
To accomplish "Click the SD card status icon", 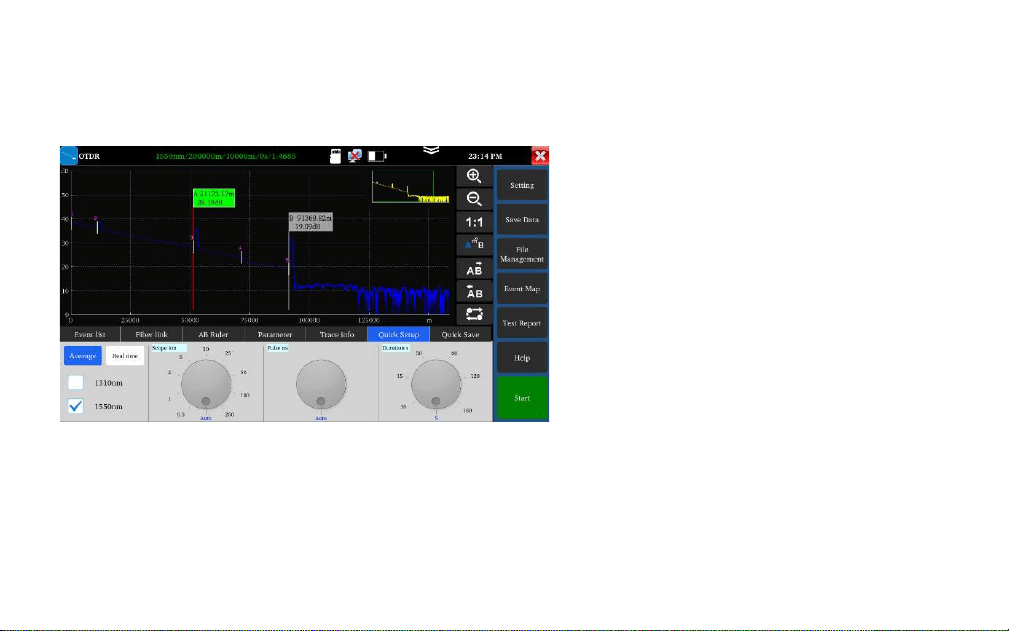I will tap(335, 156).
